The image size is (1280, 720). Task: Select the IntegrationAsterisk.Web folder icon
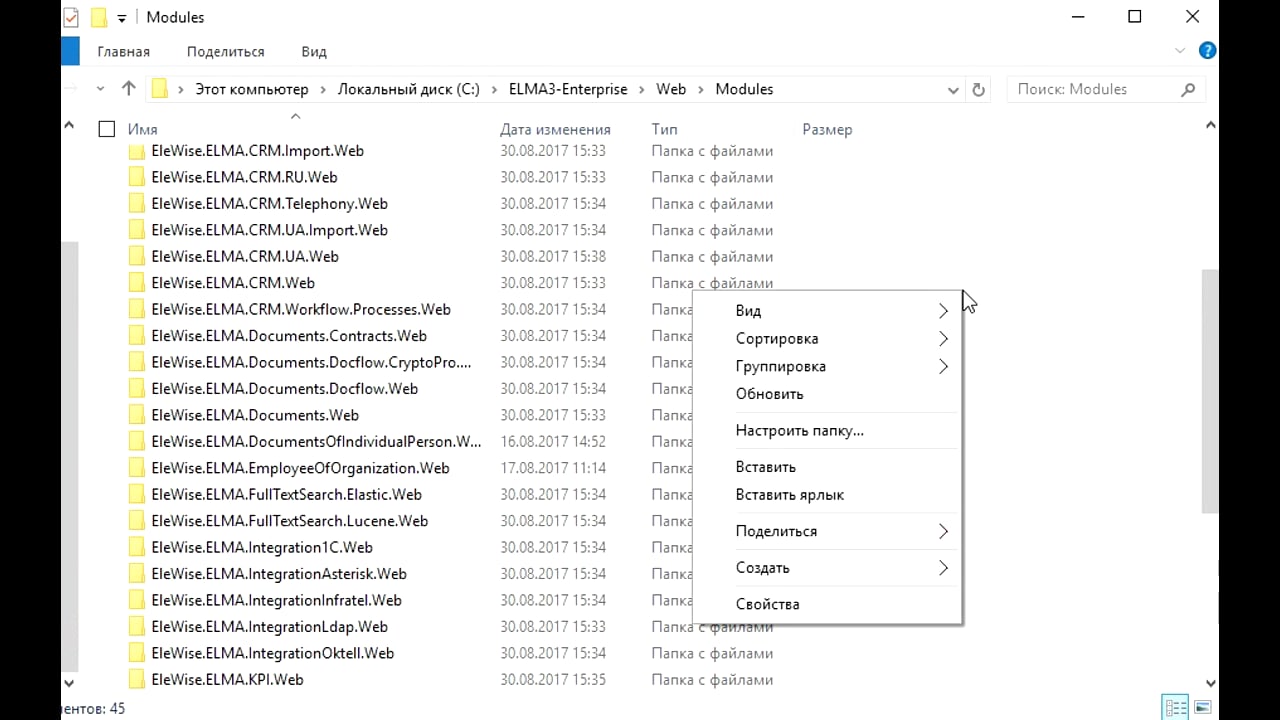tap(136, 574)
